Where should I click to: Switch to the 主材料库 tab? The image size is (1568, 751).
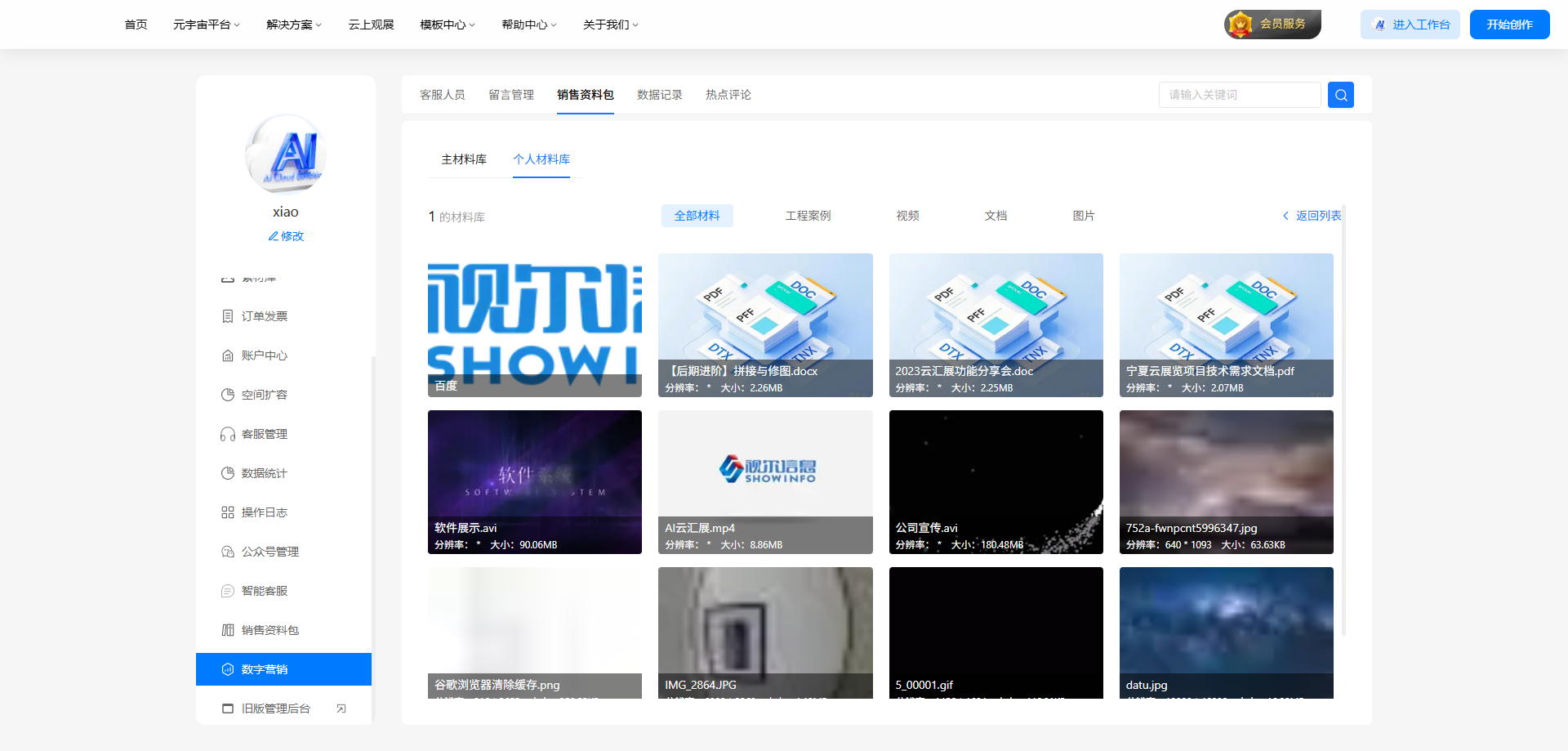463,159
